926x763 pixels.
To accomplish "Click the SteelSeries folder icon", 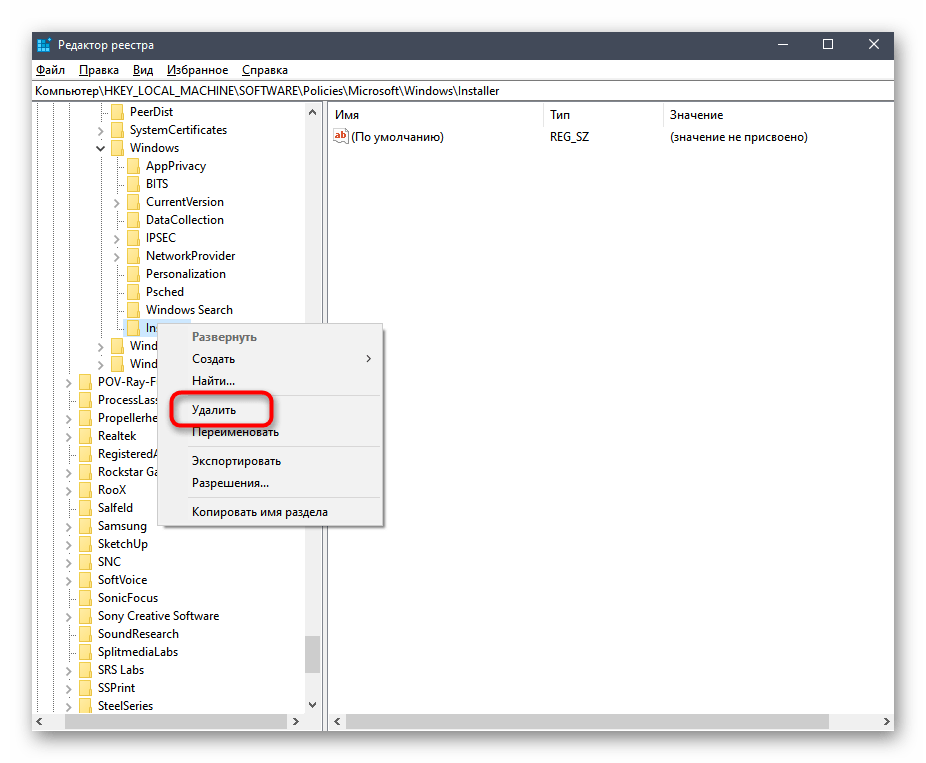I will point(86,706).
